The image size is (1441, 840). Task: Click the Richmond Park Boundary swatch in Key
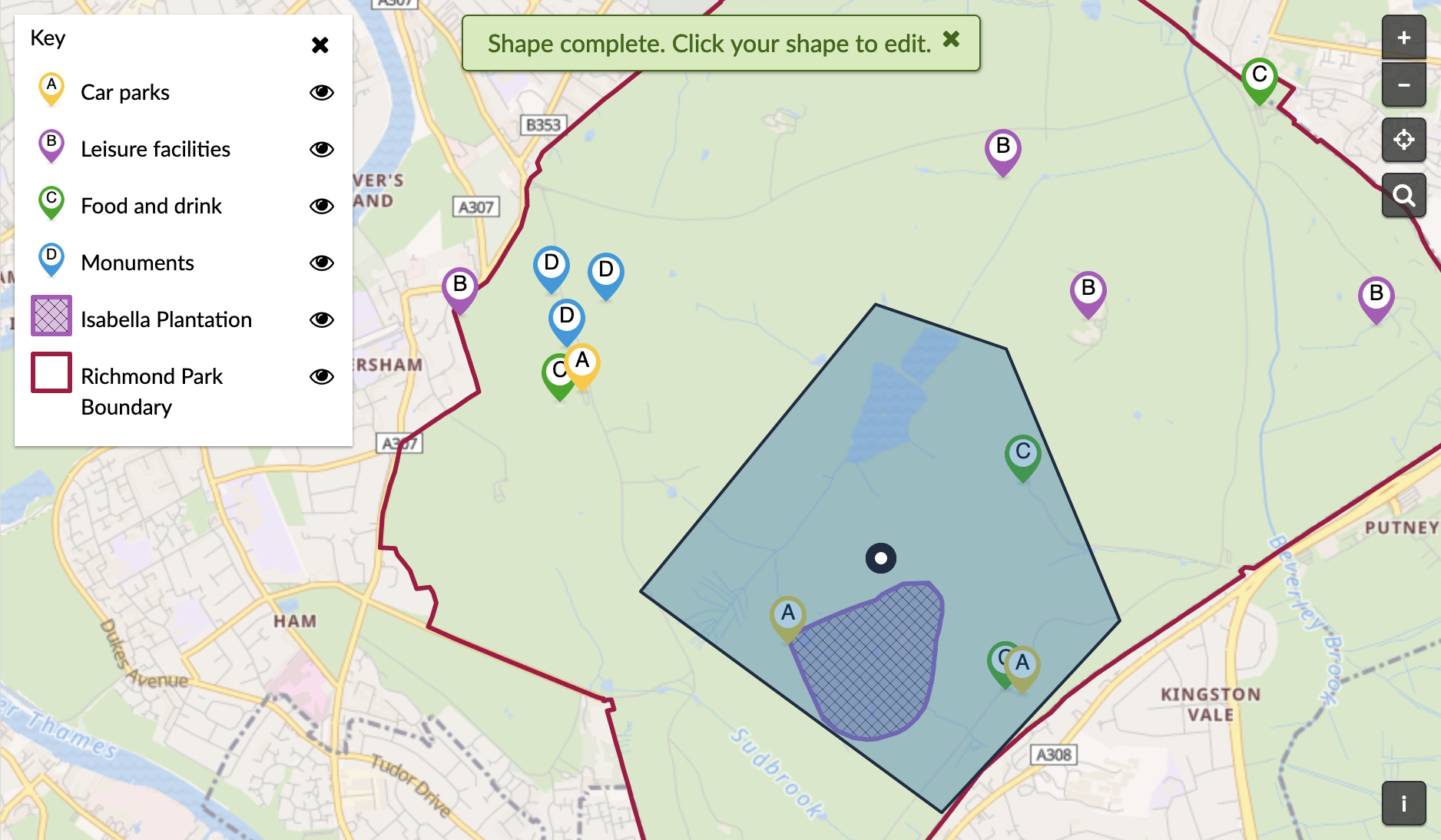pyautogui.click(x=51, y=372)
